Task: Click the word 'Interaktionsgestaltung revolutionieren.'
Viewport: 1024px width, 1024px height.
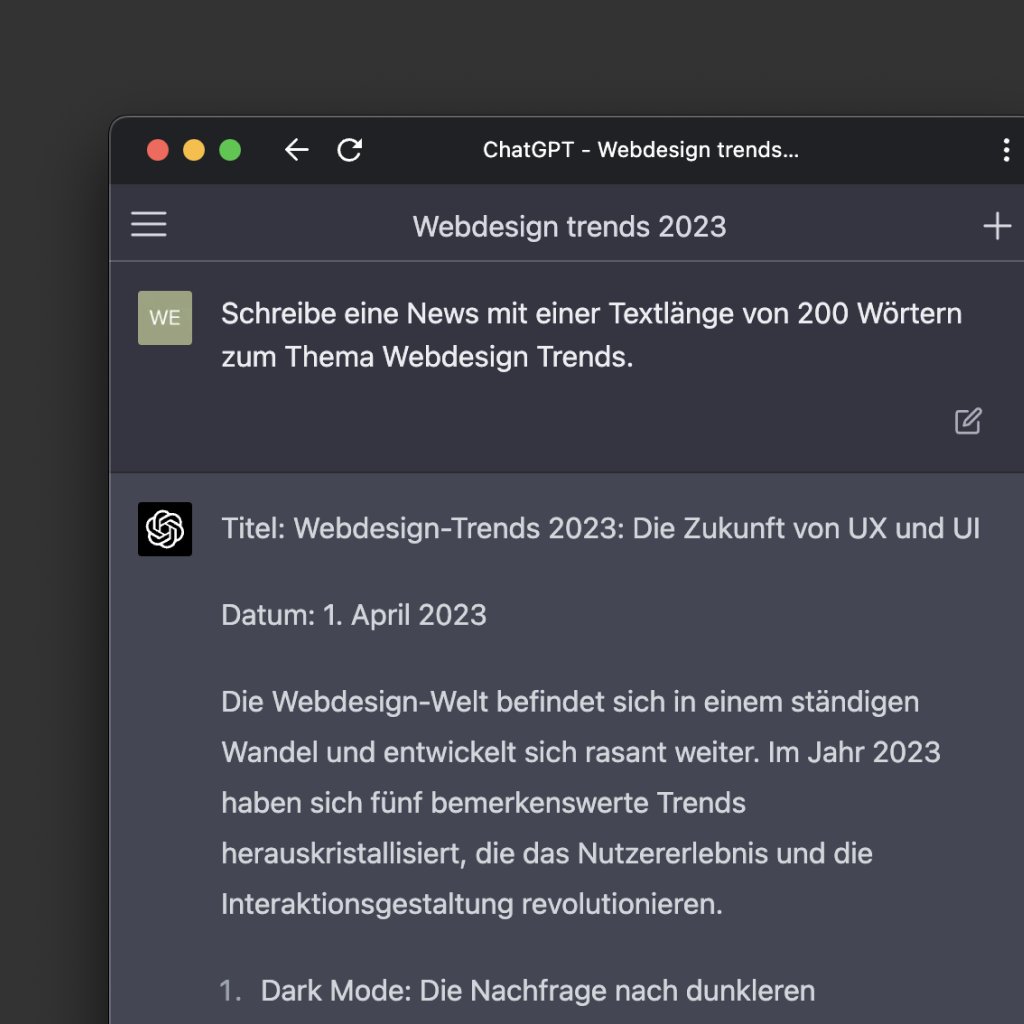Action: coord(472,904)
